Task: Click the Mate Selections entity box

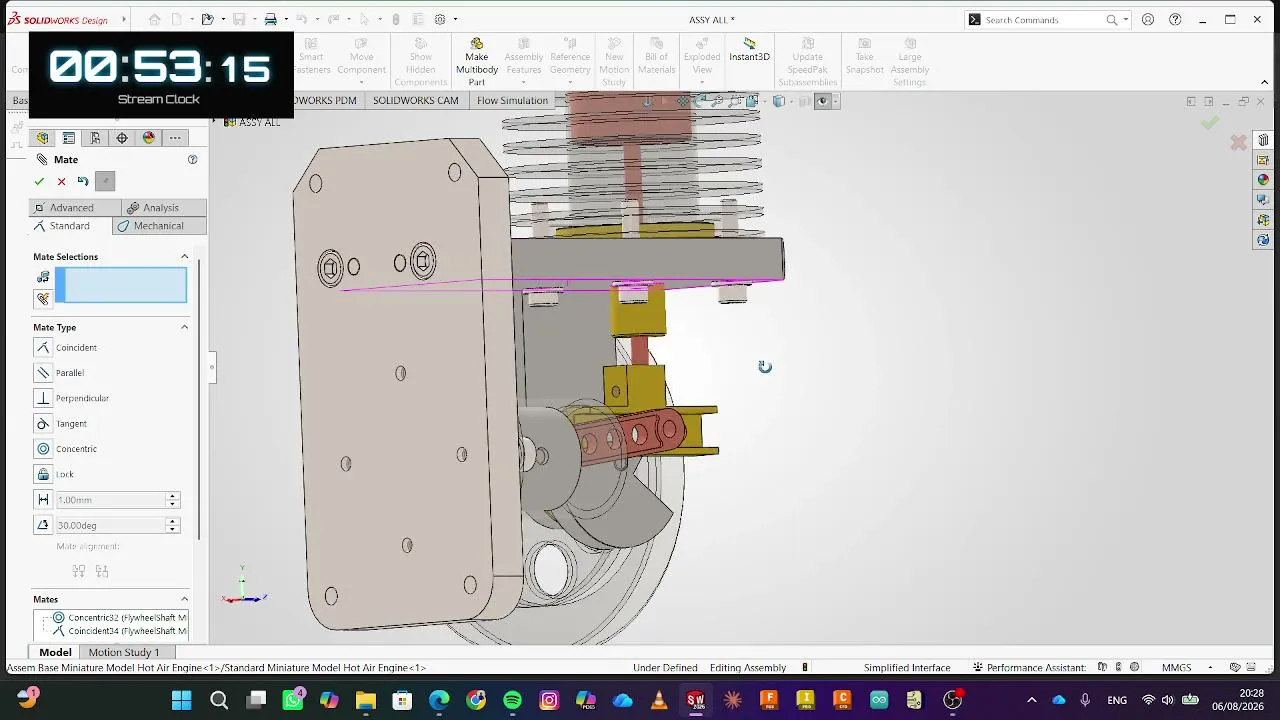Action: [x=121, y=285]
